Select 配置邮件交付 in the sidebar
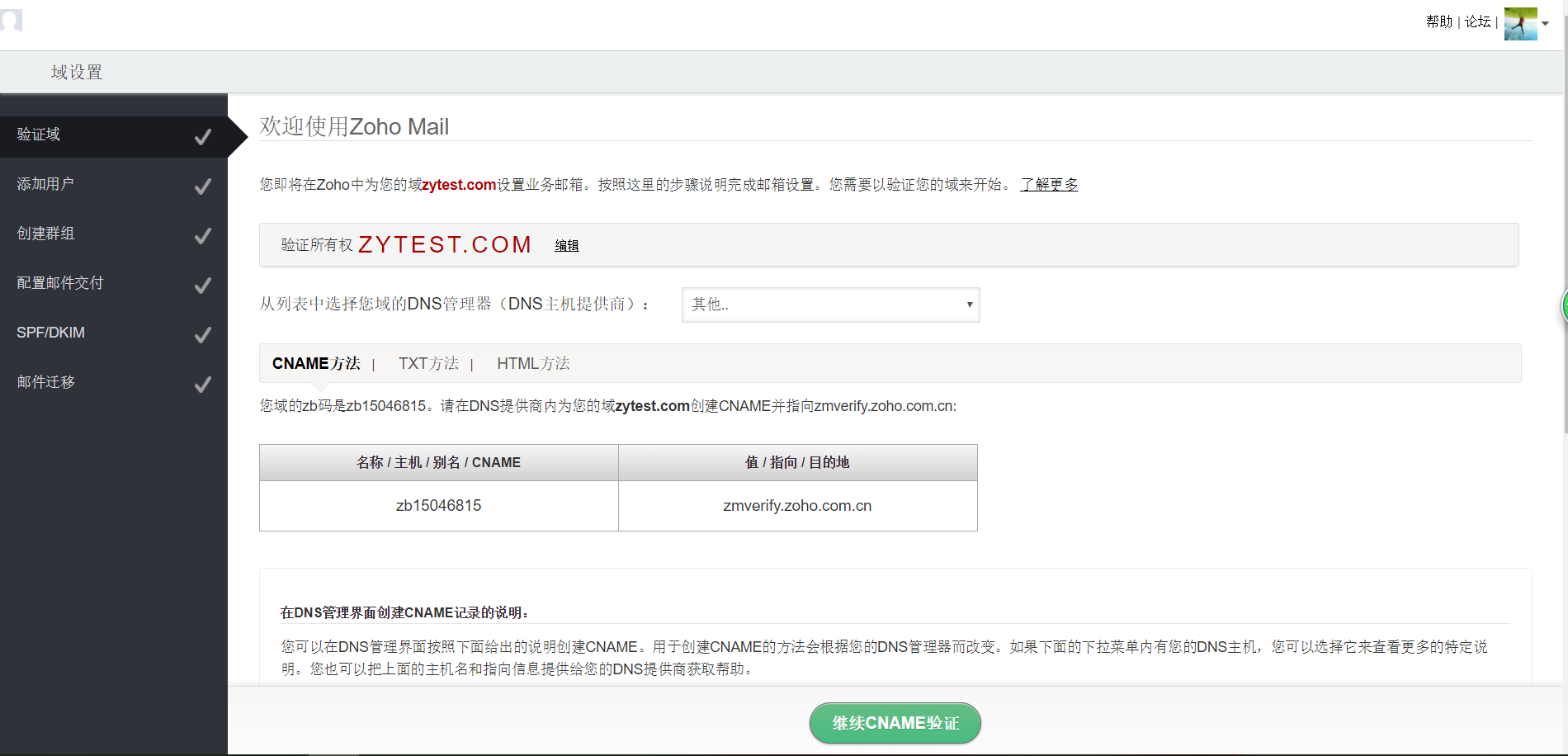1568x756 pixels. 114,284
